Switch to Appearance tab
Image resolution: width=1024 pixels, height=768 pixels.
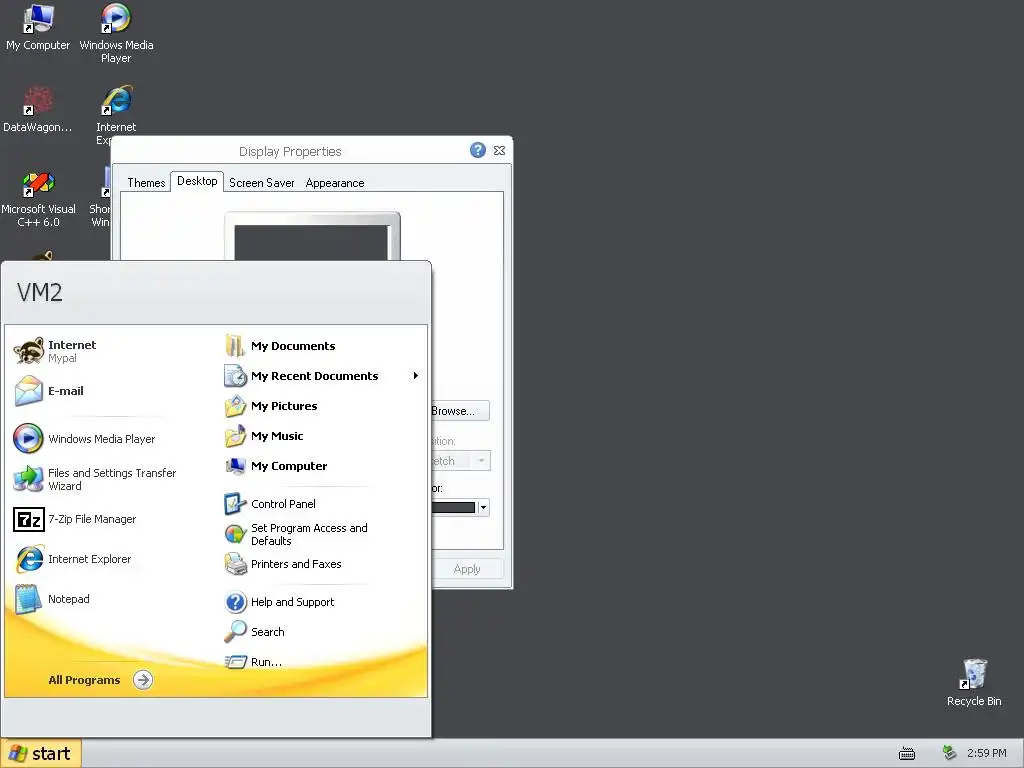click(335, 183)
